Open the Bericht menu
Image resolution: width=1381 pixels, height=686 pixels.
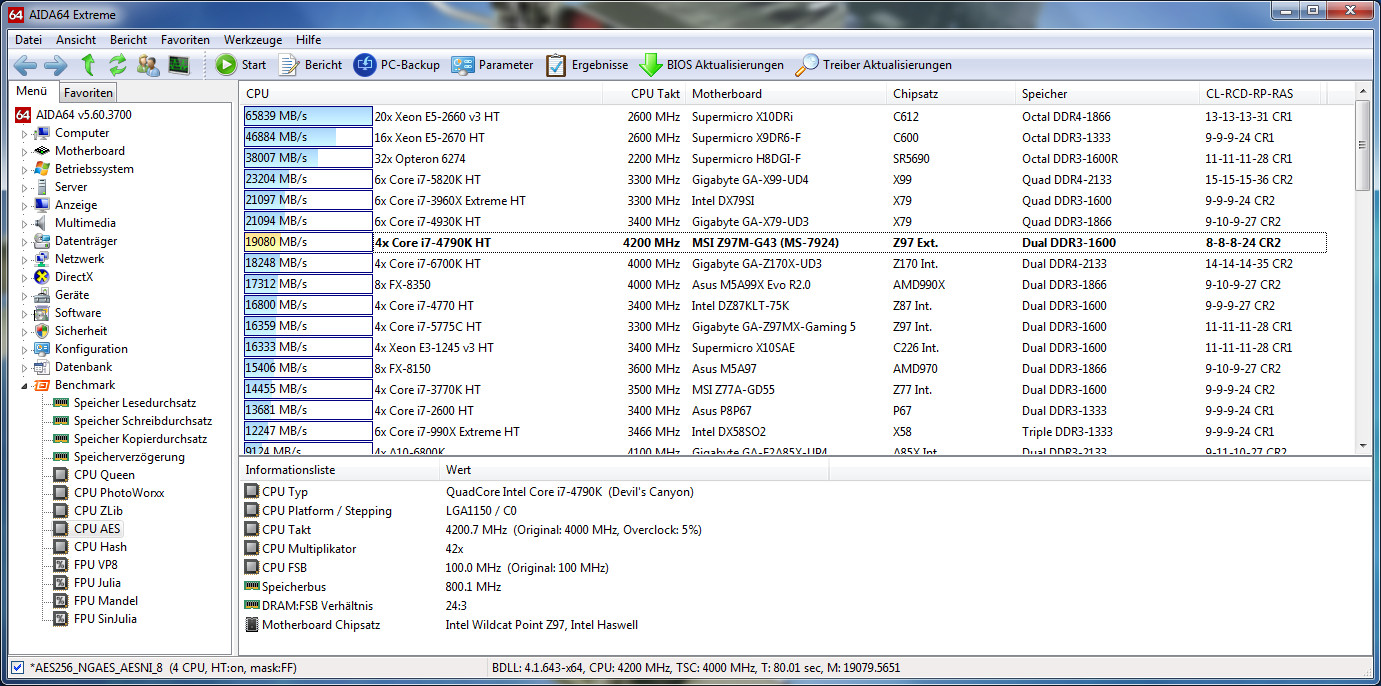pos(129,40)
